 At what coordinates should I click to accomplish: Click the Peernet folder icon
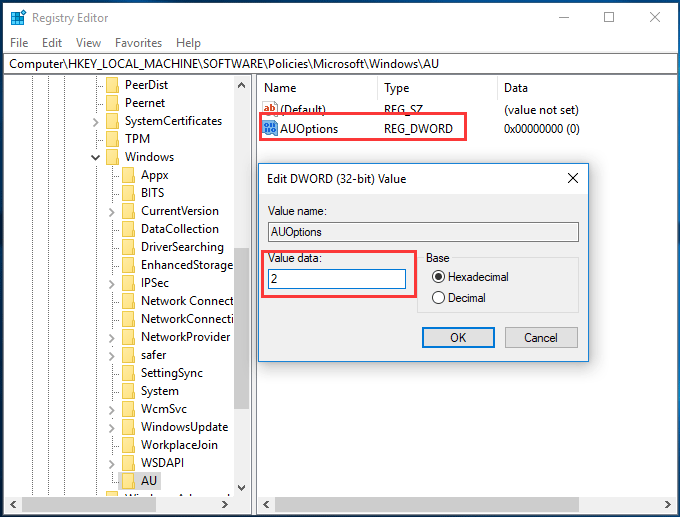point(112,103)
